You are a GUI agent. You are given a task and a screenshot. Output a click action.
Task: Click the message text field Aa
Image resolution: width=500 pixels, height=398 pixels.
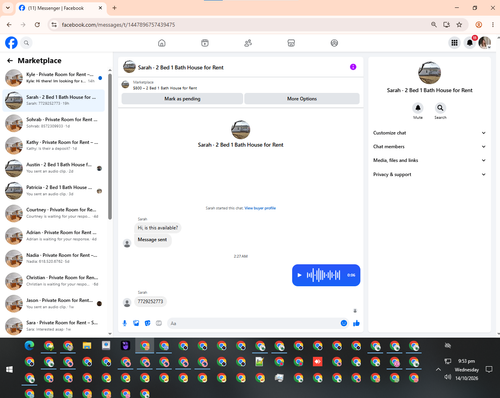click(253, 323)
